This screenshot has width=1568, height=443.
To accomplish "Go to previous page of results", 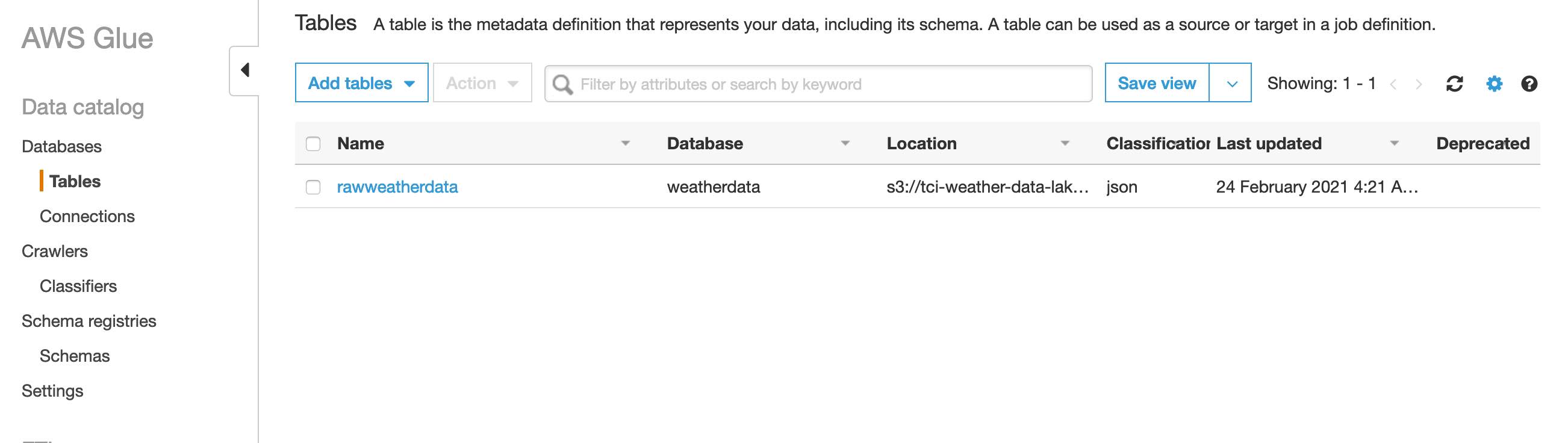I will coord(1393,84).
